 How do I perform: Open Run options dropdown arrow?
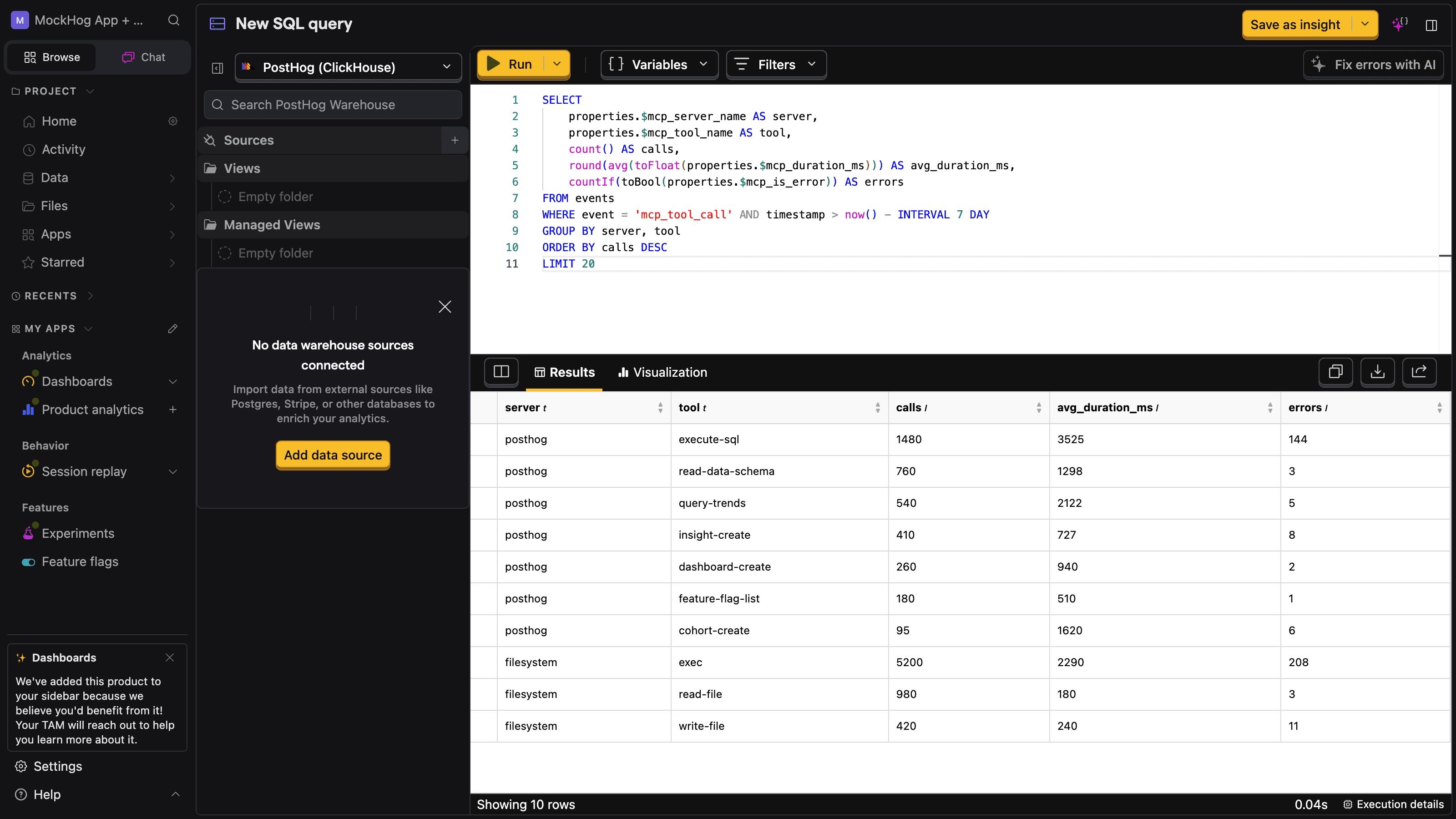[557, 64]
